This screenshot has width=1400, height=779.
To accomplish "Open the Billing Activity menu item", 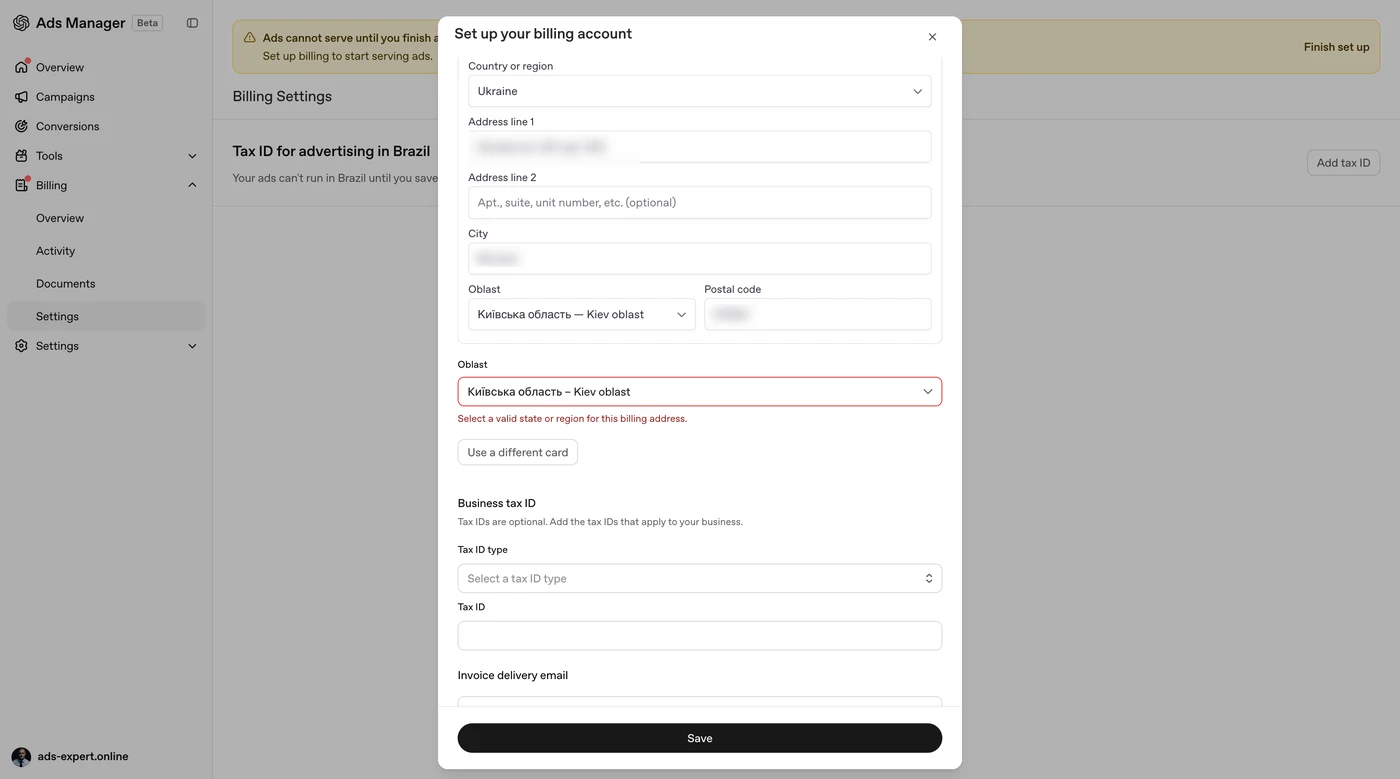I will (55, 251).
